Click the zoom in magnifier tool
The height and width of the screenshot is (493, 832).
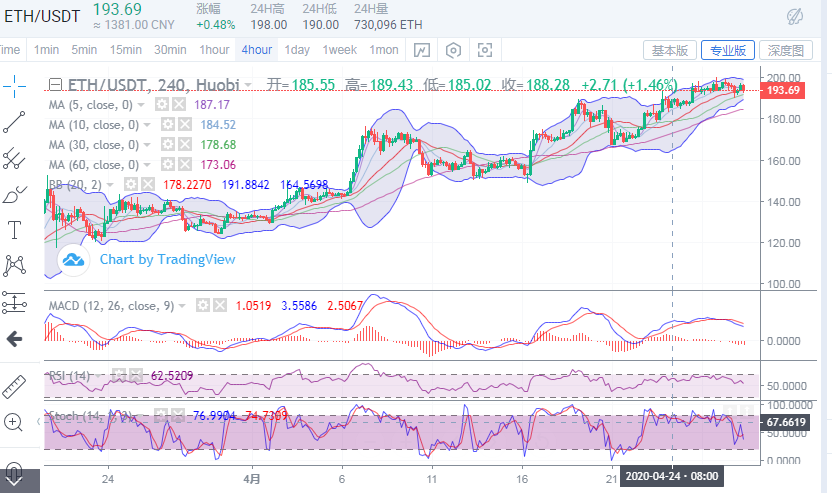[x=13, y=422]
